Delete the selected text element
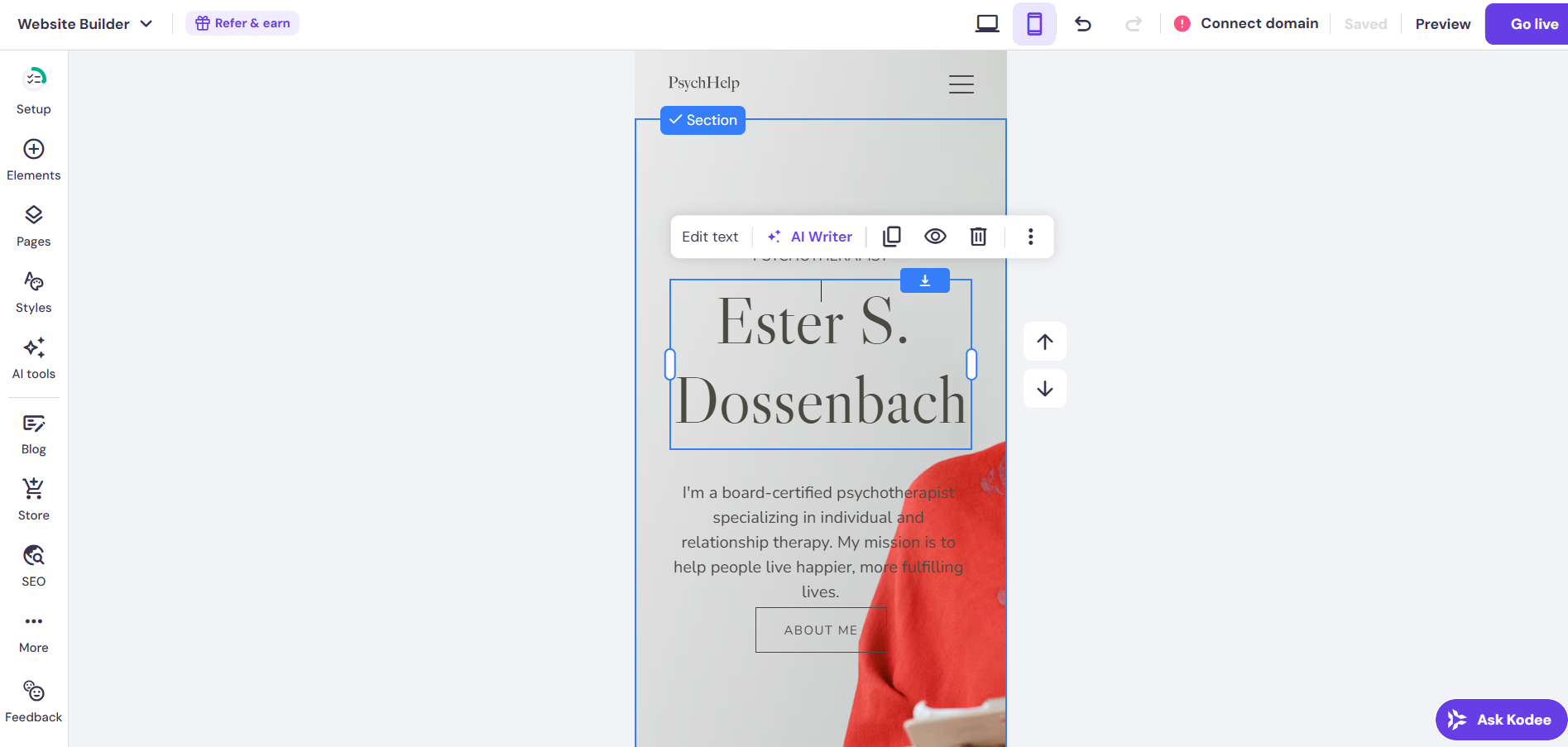 coord(978,237)
